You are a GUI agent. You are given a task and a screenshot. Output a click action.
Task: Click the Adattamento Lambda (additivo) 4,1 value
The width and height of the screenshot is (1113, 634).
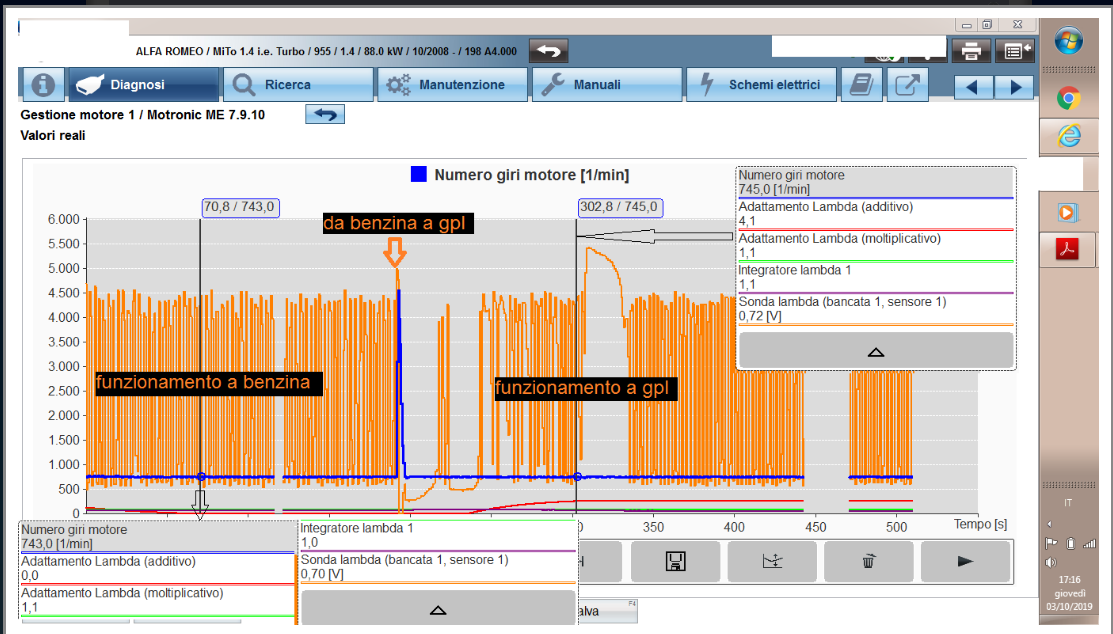pyautogui.click(x=747, y=221)
